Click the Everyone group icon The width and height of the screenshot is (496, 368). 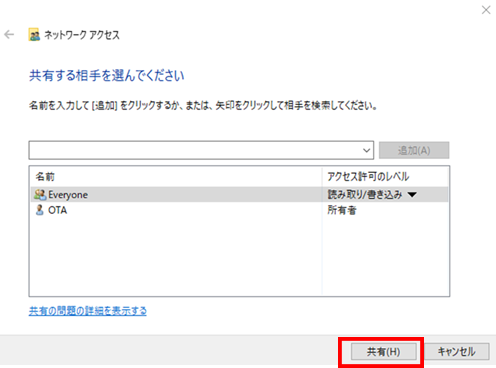[40, 194]
